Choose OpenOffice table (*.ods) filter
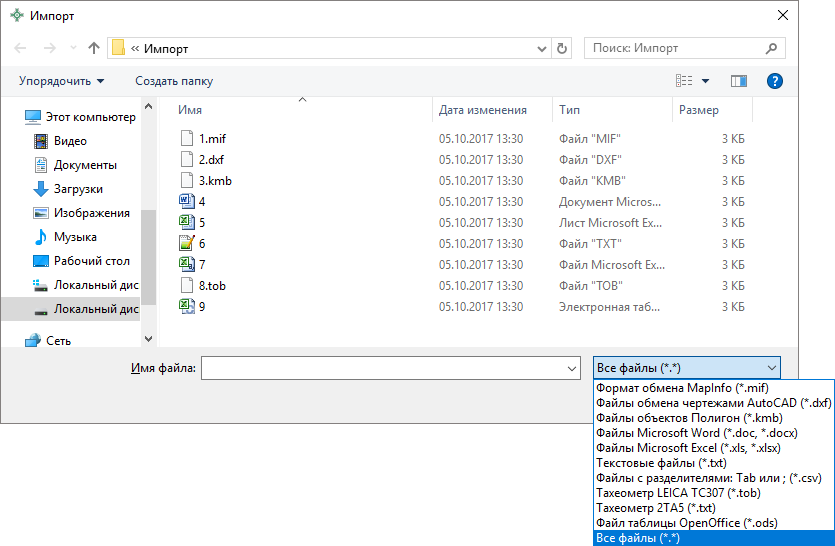 click(x=687, y=522)
